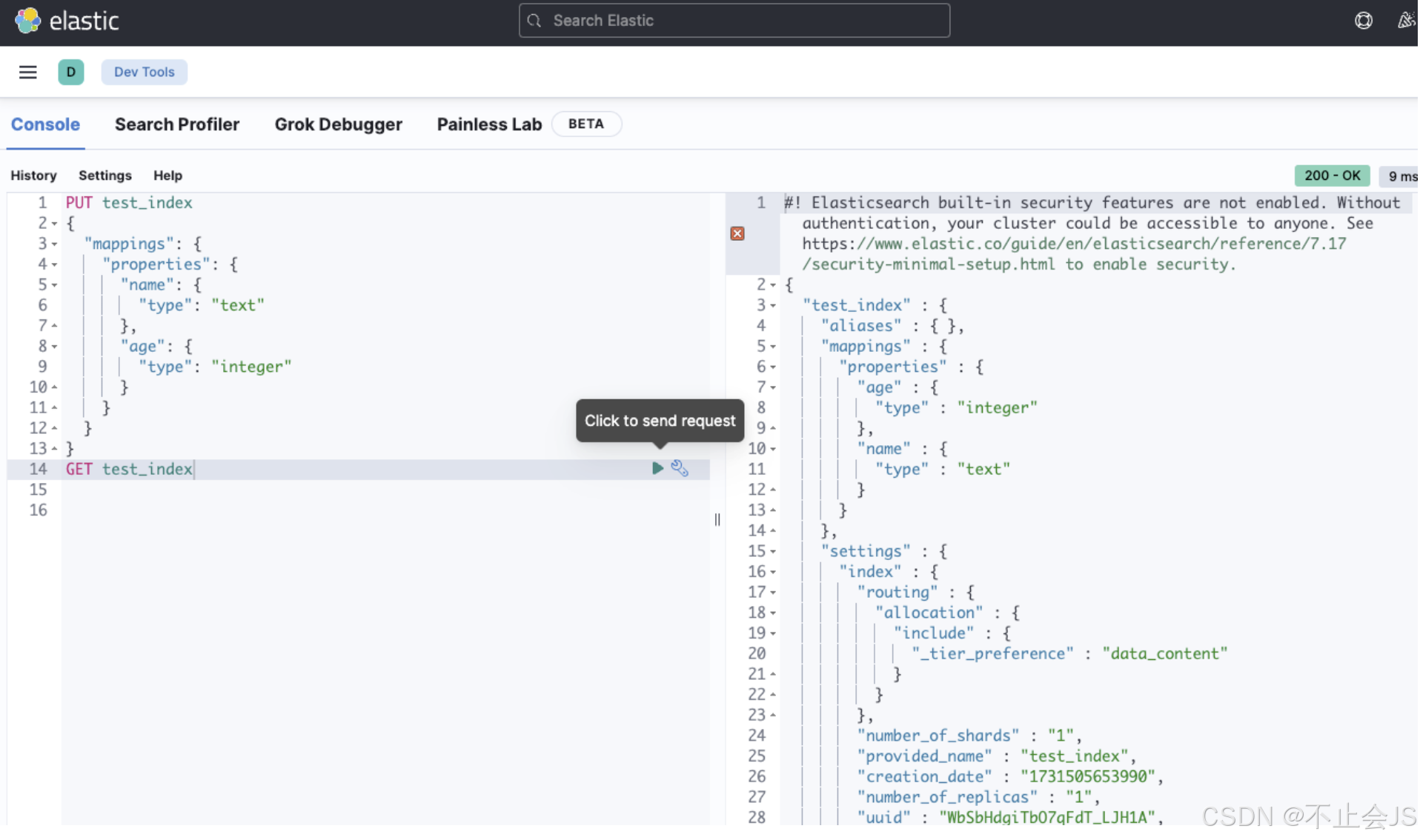Open the wrench request options icon

coord(680,468)
